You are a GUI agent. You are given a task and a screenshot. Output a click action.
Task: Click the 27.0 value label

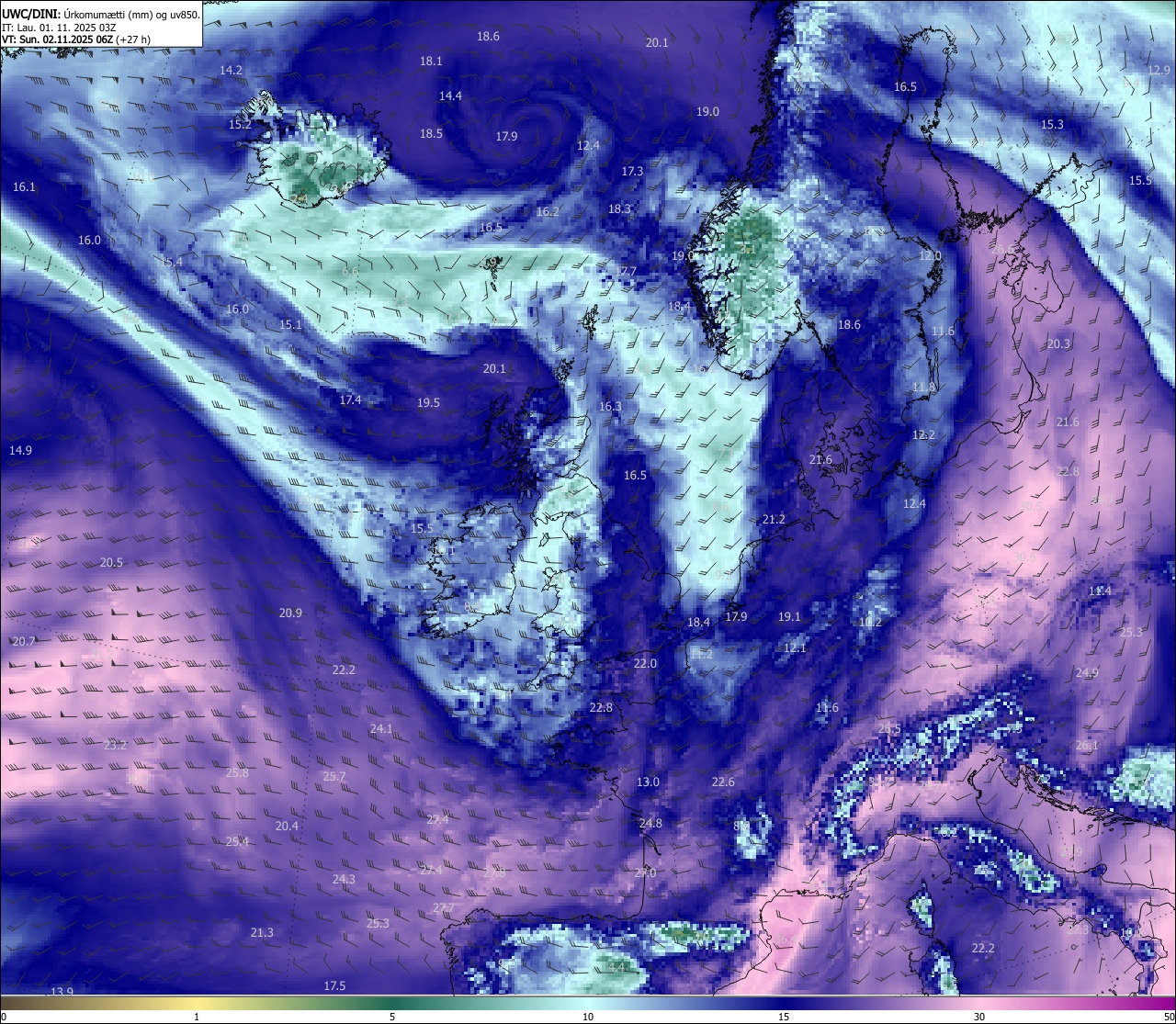tap(646, 872)
